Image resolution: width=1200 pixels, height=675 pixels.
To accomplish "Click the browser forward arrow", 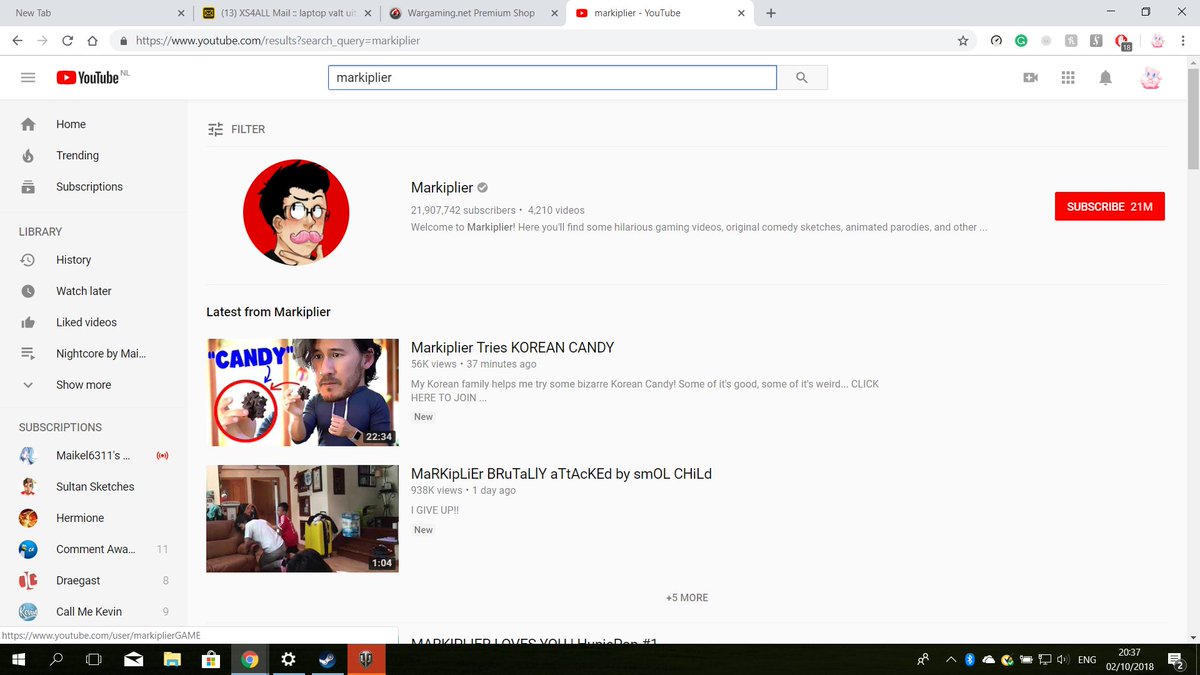I will pos(42,41).
